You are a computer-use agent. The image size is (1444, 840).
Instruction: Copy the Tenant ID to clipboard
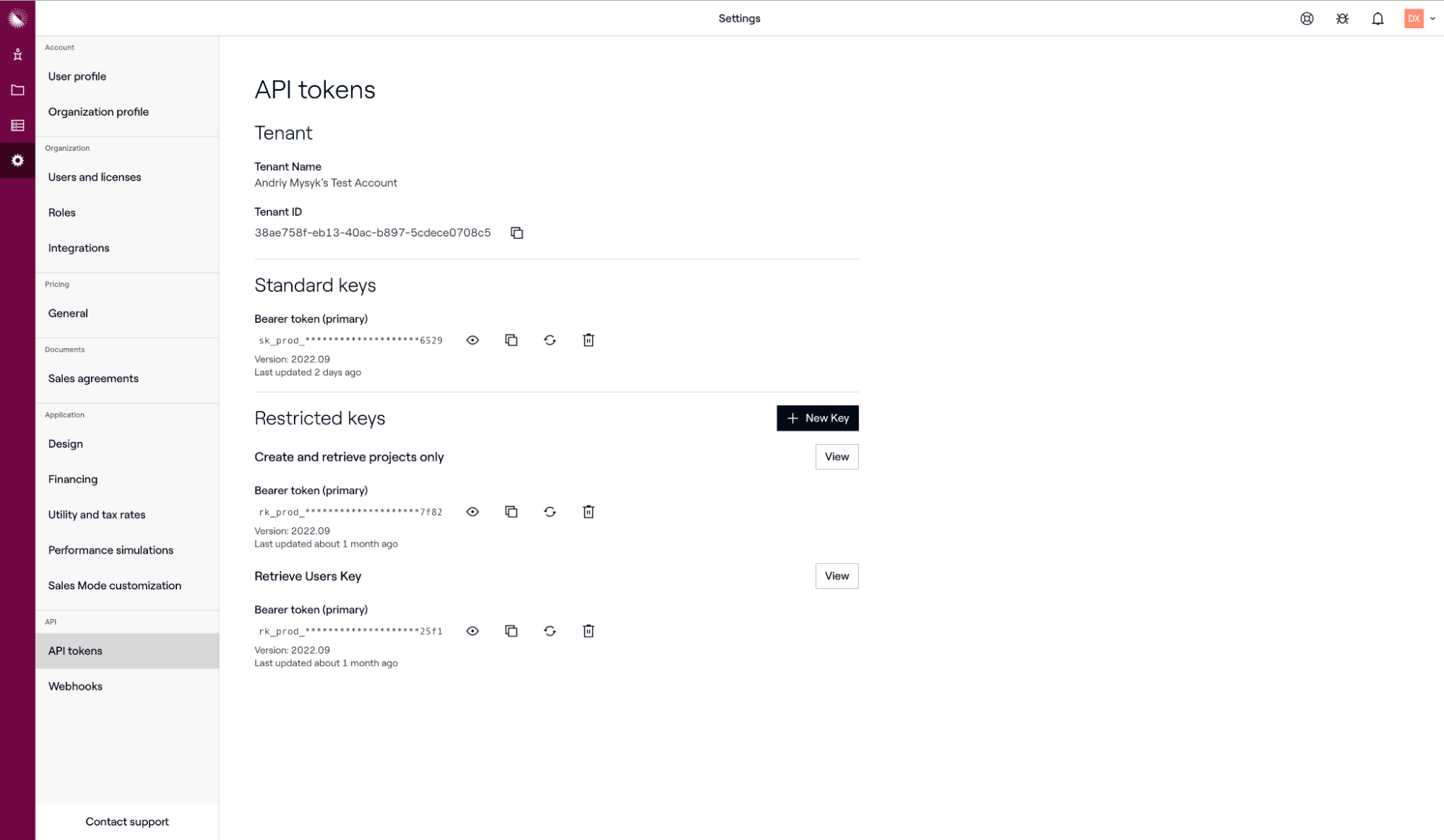pos(516,233)
